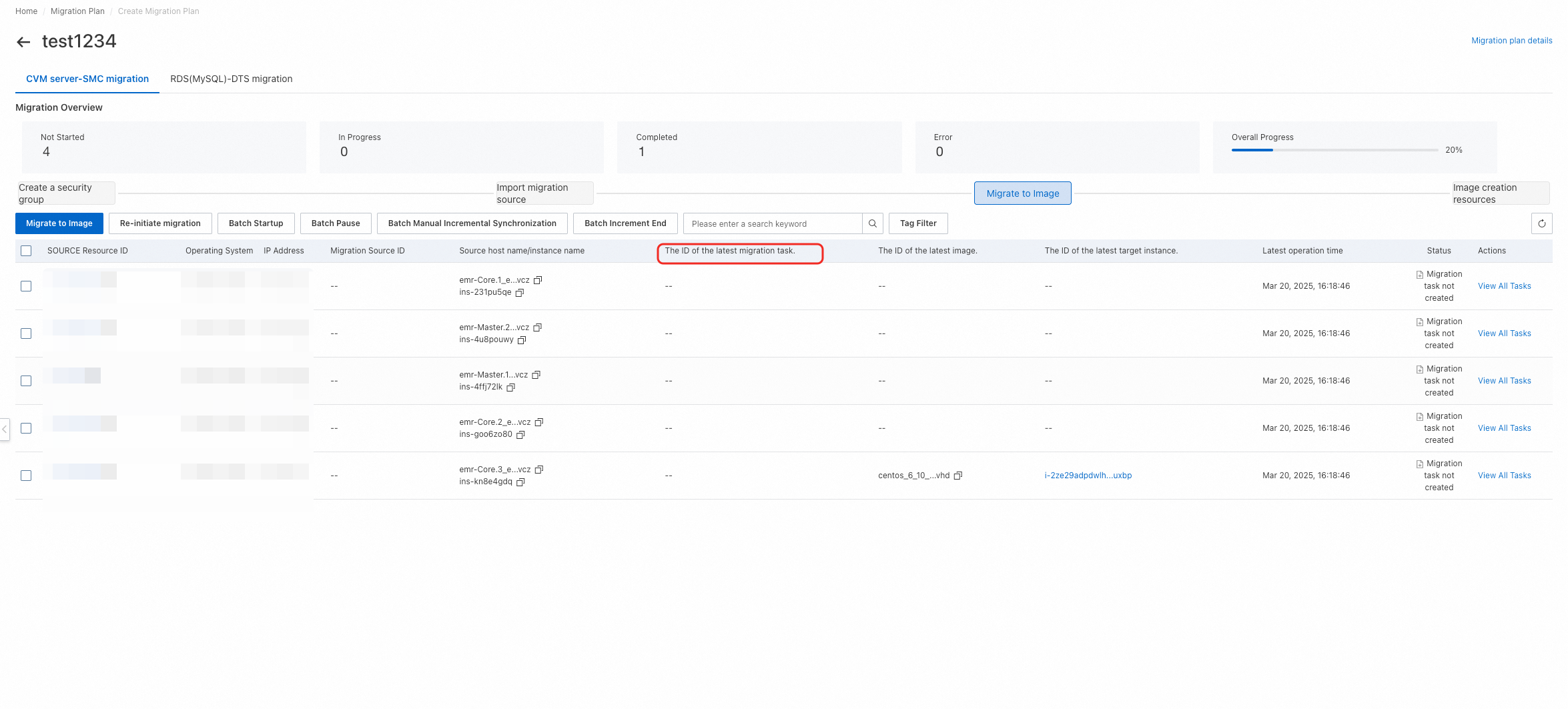
Task: Select all rows with header checkbox
Action: [26, 251]
